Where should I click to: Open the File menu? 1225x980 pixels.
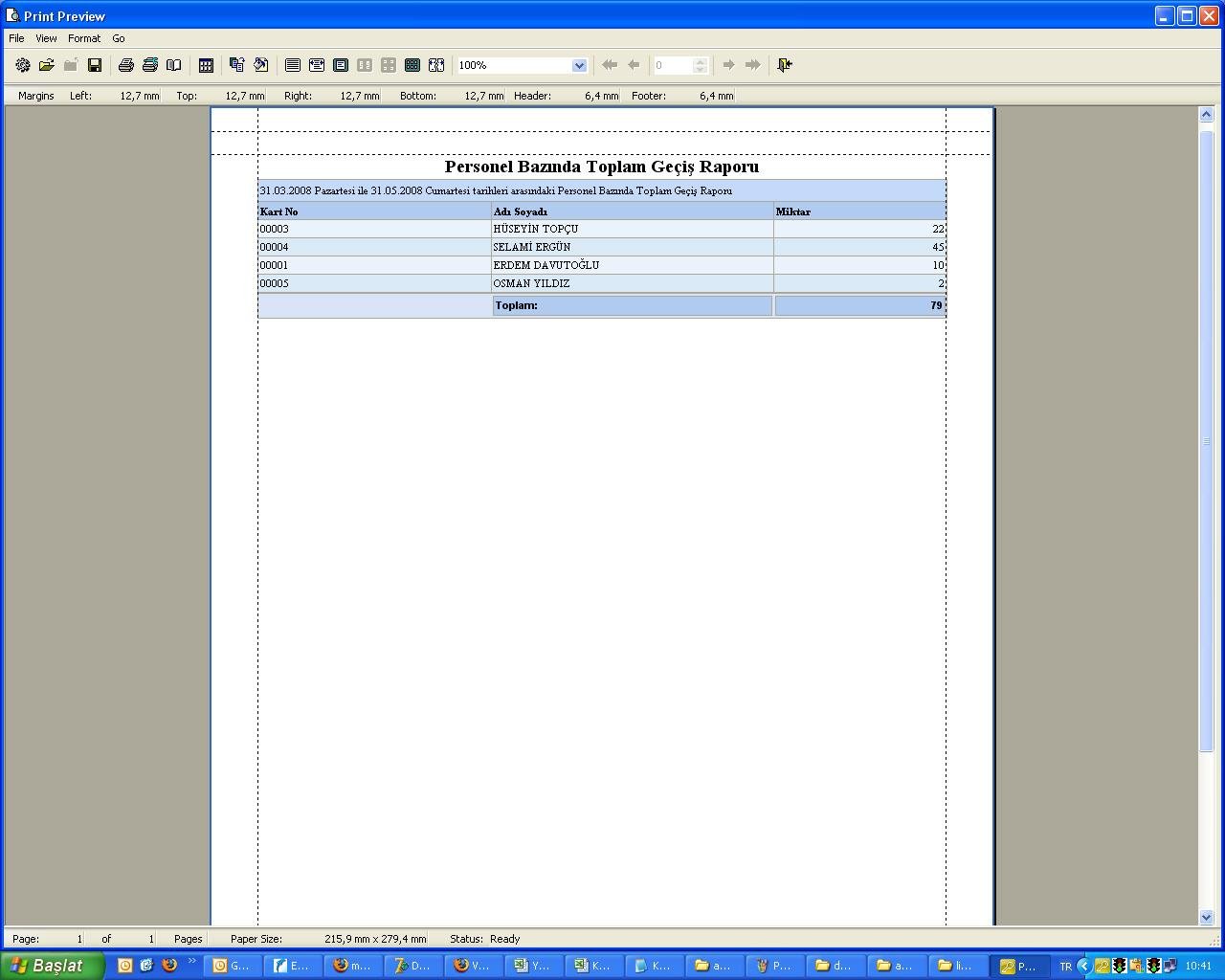(x=16, y=38)
